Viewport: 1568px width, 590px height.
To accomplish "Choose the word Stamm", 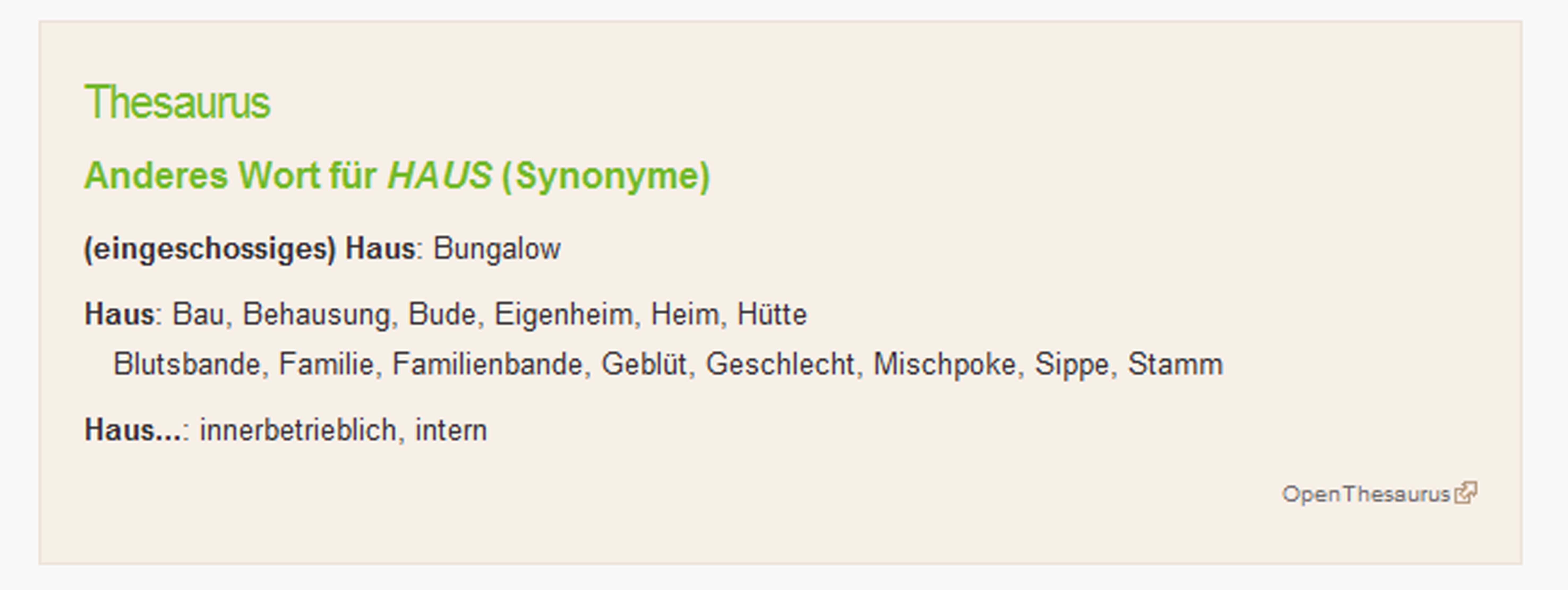I will [1175, 364].
